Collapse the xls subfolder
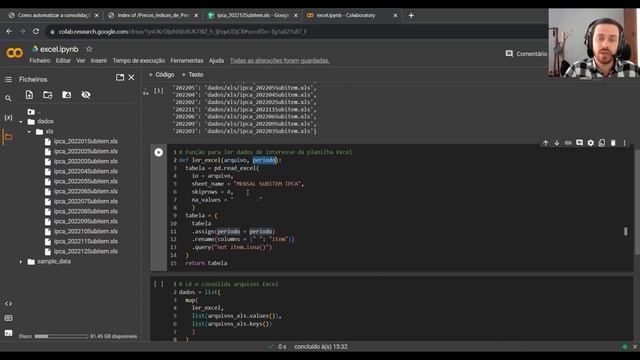The image size is (640, 360). pos(29,131)
